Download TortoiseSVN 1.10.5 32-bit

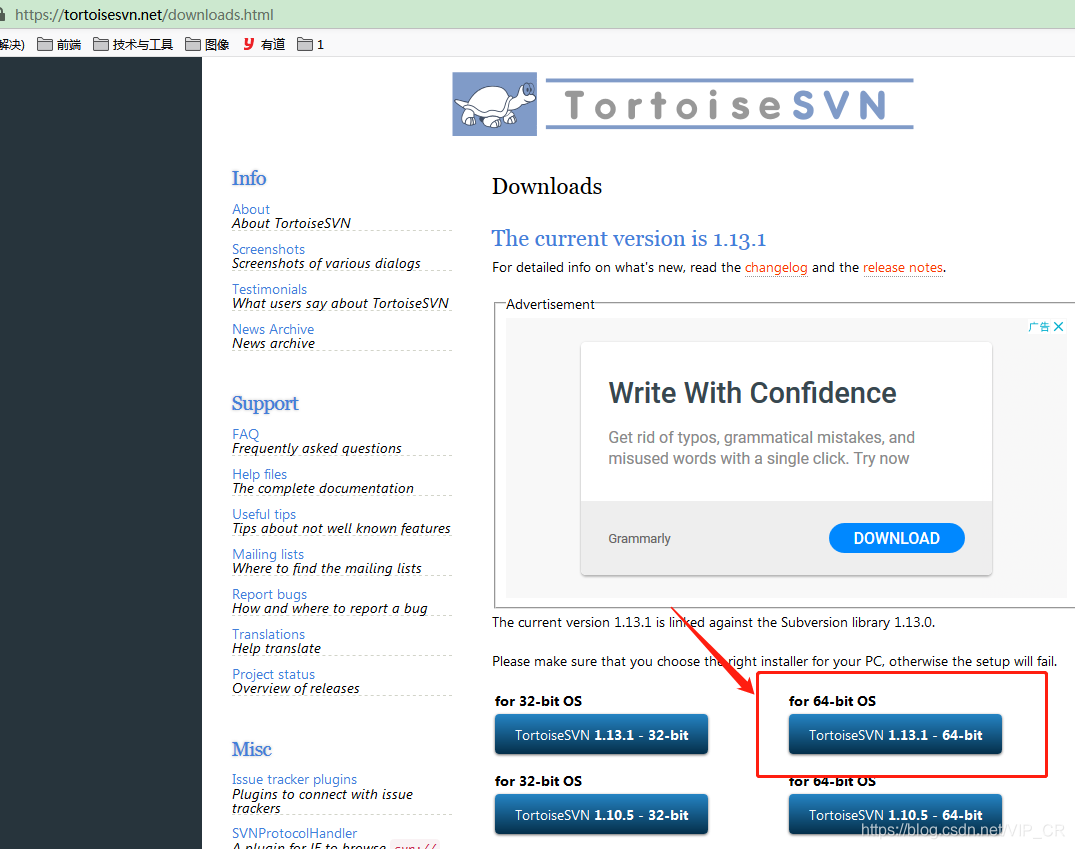click(x=601, y=815)
